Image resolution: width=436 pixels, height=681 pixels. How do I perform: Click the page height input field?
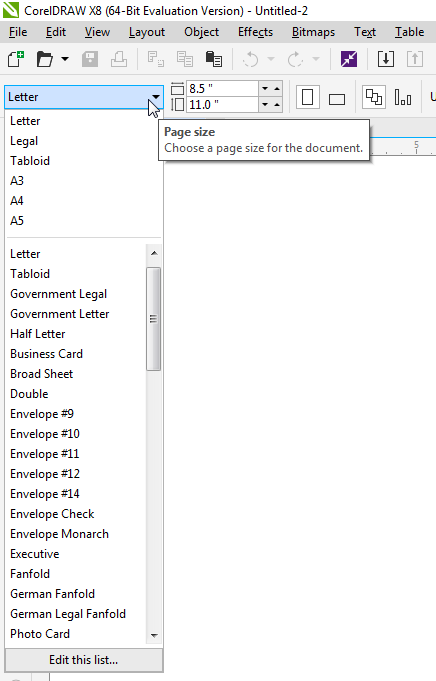pyautogui.click(x=222, y=105)
